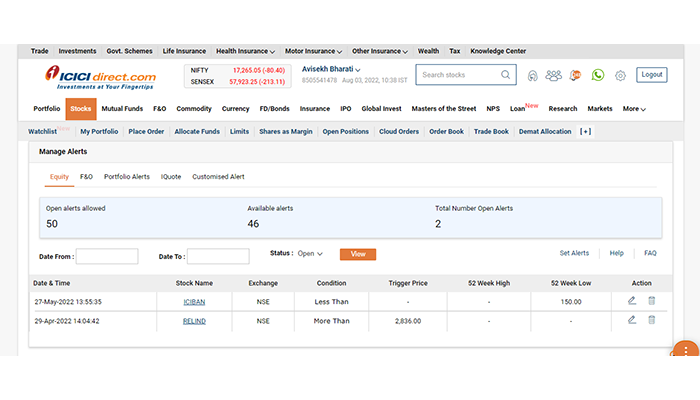
Task: Open the Avisekh Bharati account dropdown
Action: tap(331, 69)
